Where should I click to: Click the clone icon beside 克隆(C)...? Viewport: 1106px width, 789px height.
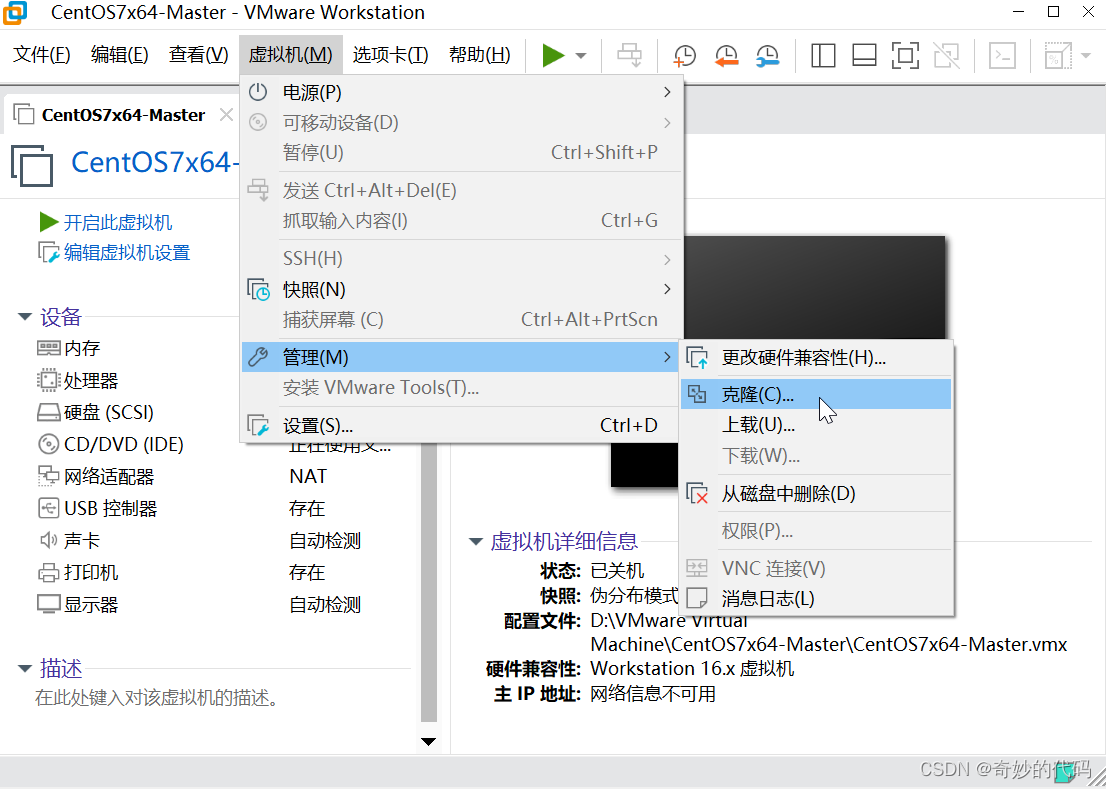[697, 395]
